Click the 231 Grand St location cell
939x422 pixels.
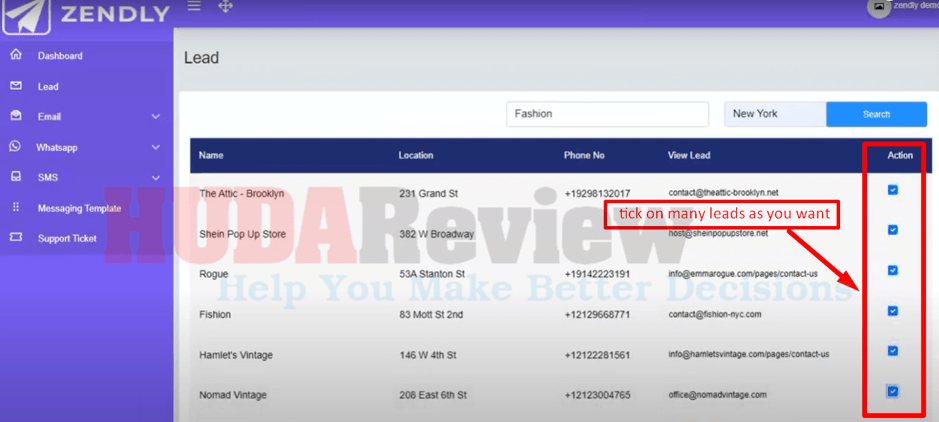[x=428, y=193]
